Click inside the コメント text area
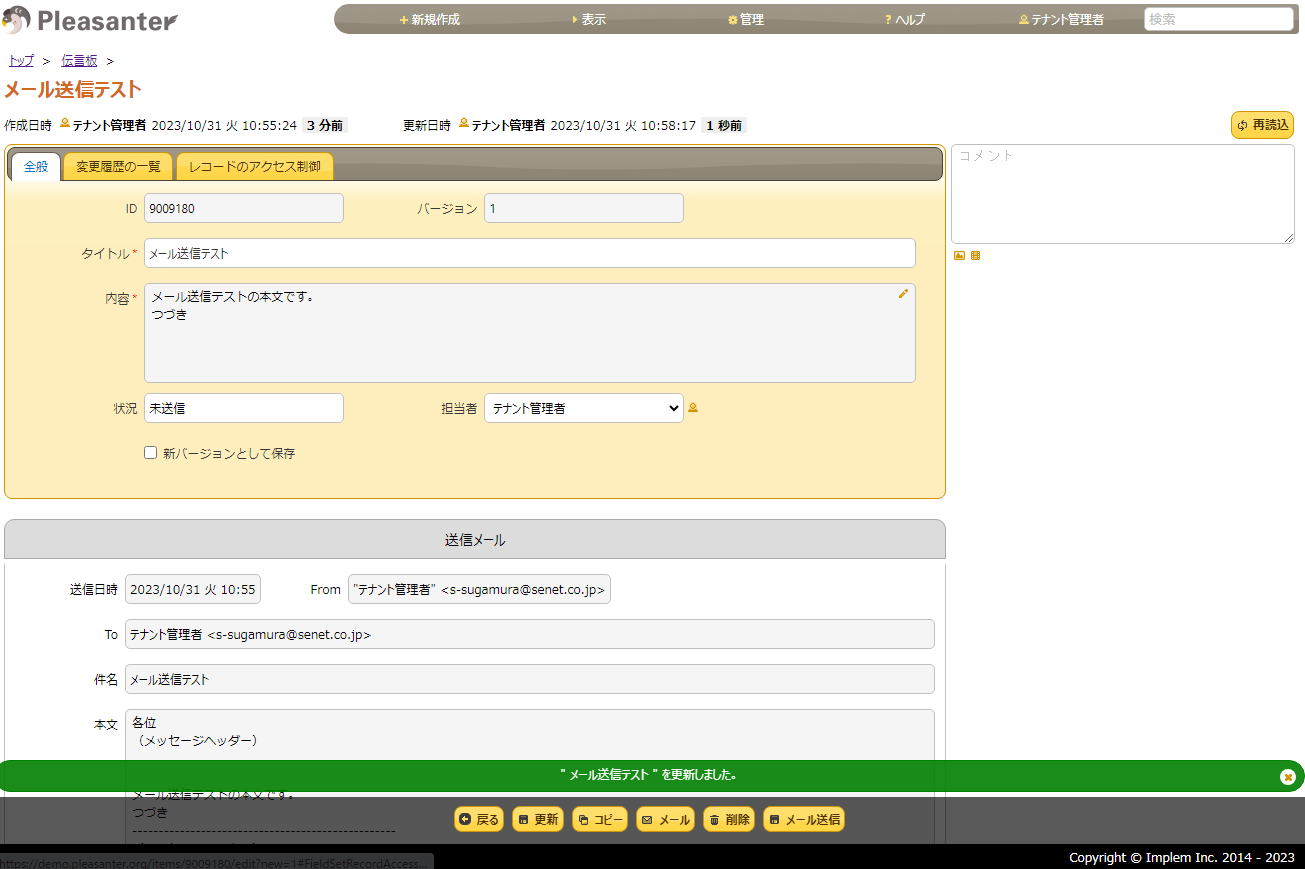 (x=1120, y=192)
